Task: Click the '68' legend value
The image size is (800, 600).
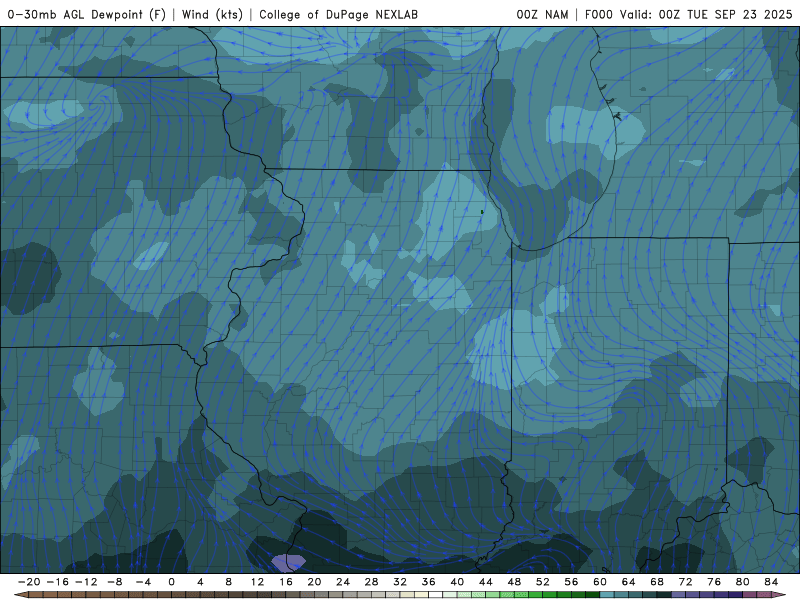Action: [x=657, y=582]
